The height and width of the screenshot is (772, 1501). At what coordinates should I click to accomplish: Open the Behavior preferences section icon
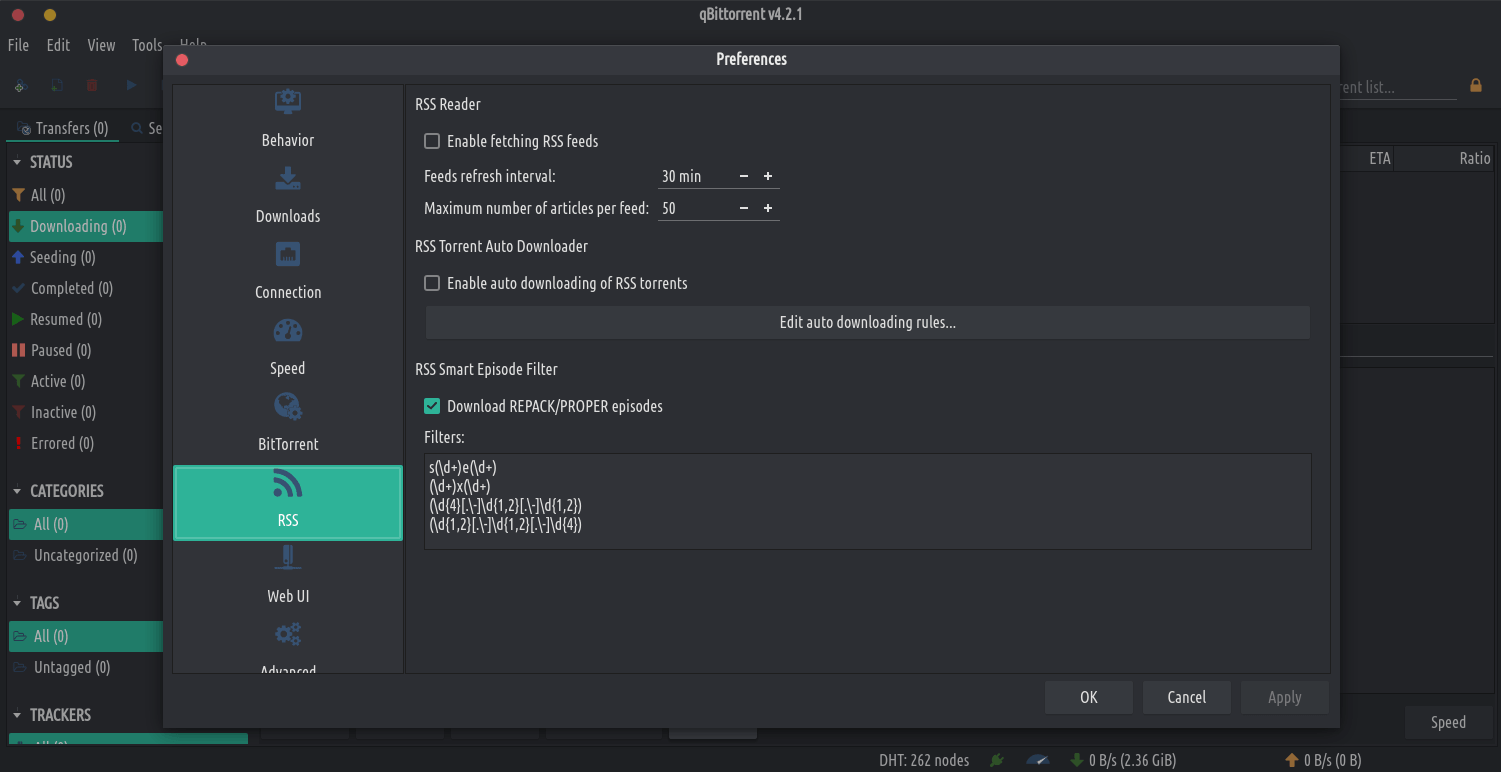[288, 103]
